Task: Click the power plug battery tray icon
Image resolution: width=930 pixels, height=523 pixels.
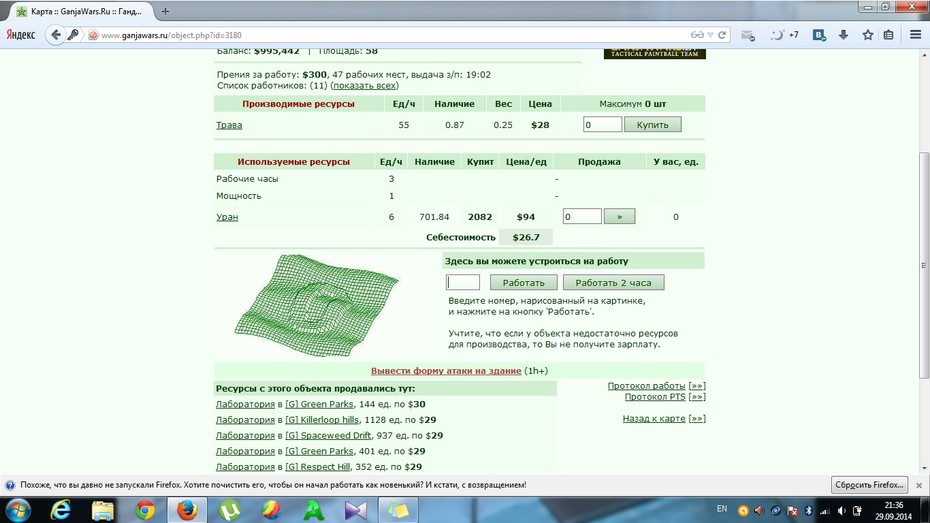Action: pyautogui.click(x=858, y=511)
